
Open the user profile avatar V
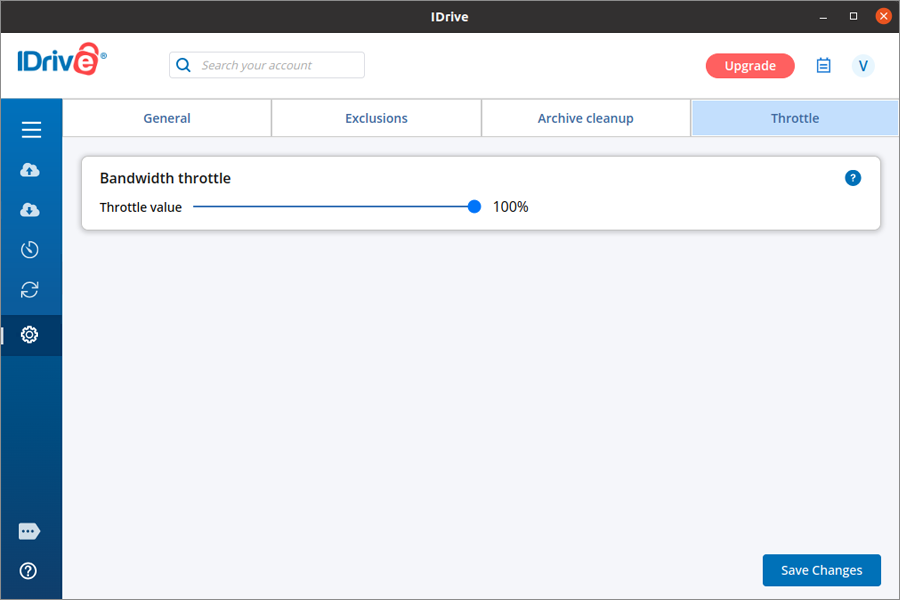coord(863,66)
